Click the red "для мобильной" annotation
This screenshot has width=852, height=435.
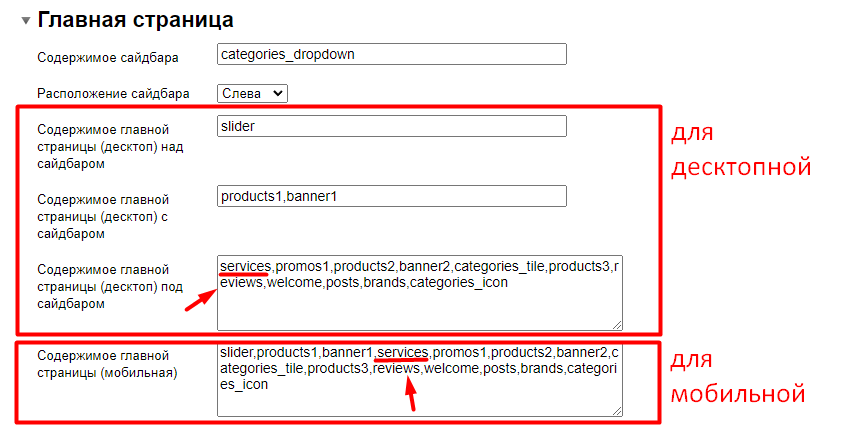737,376
